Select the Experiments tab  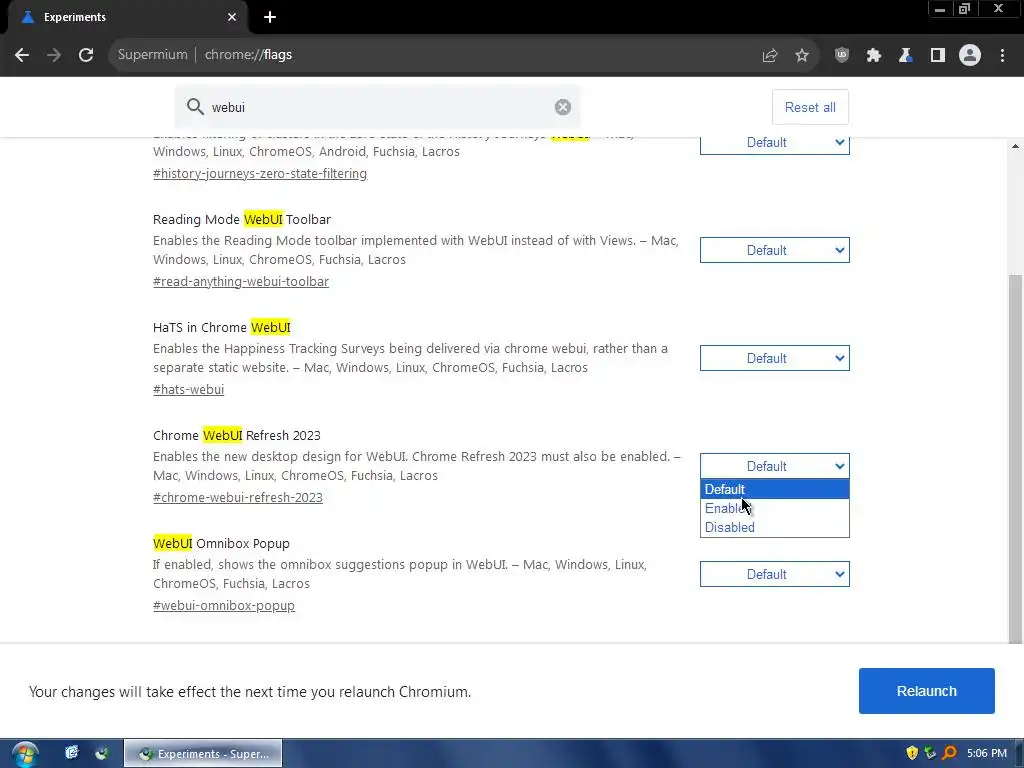point(129,18)
